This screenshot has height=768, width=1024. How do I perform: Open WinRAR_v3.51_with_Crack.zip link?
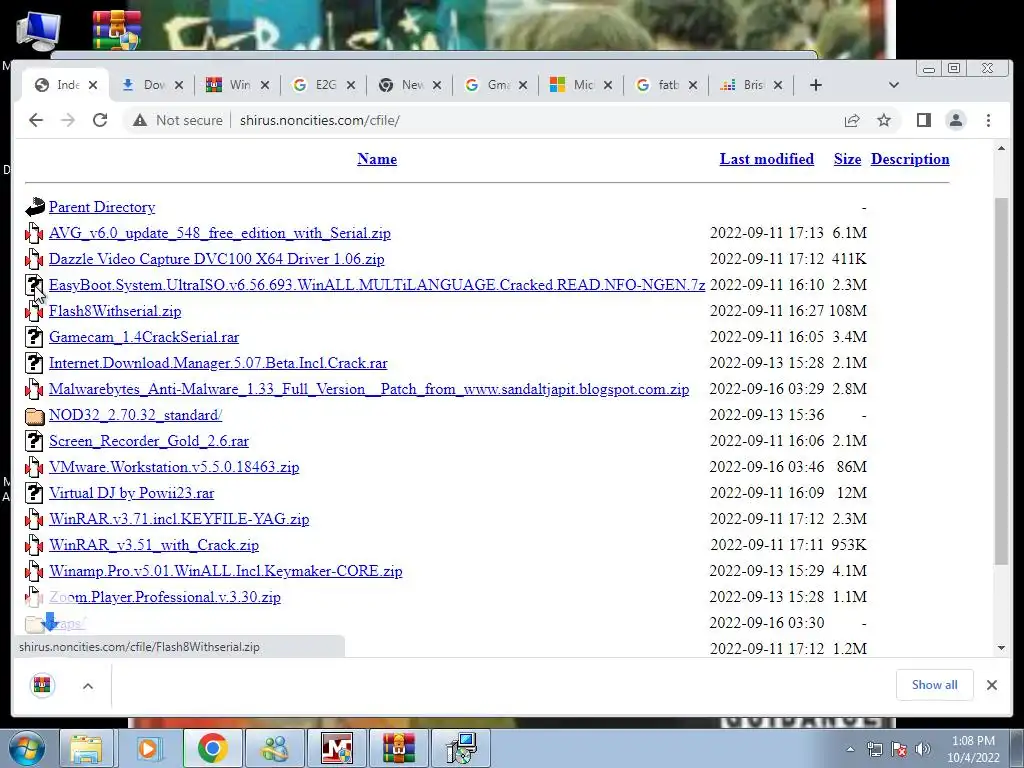[153, 545]
